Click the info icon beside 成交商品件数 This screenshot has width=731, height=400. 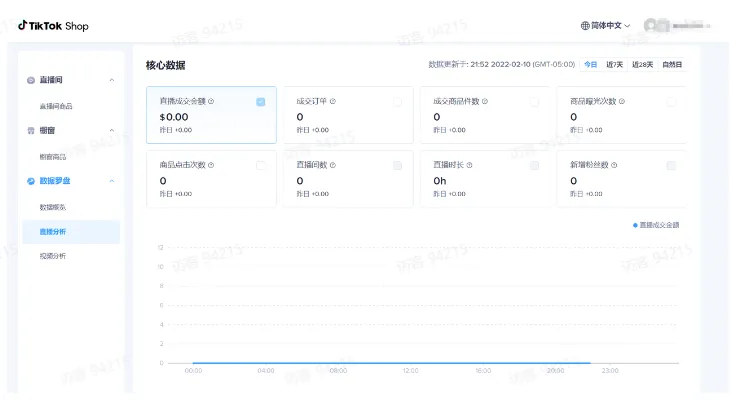pyautogui.click(x=485, y=101)
